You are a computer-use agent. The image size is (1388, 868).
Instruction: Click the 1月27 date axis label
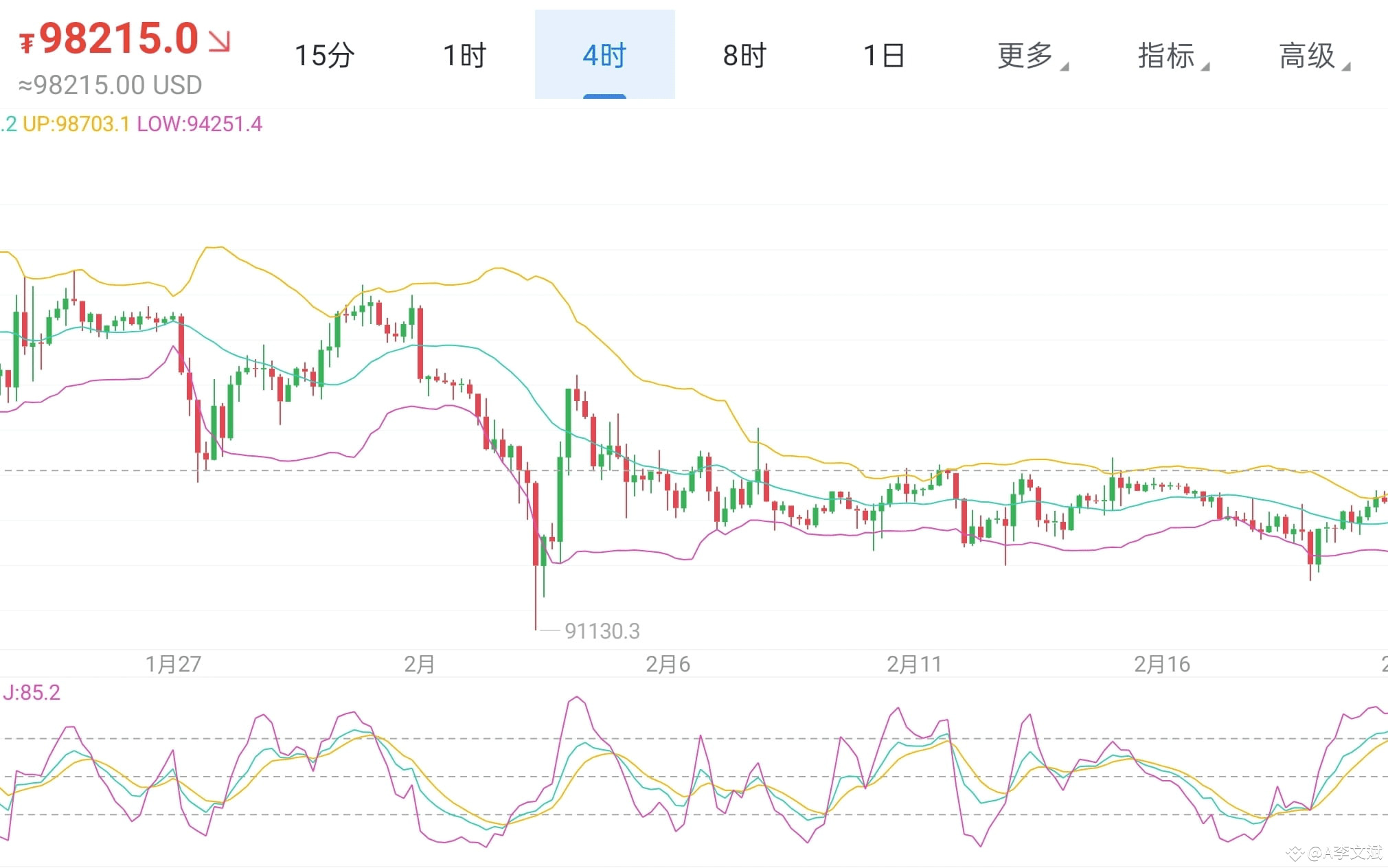click(173, 664)
